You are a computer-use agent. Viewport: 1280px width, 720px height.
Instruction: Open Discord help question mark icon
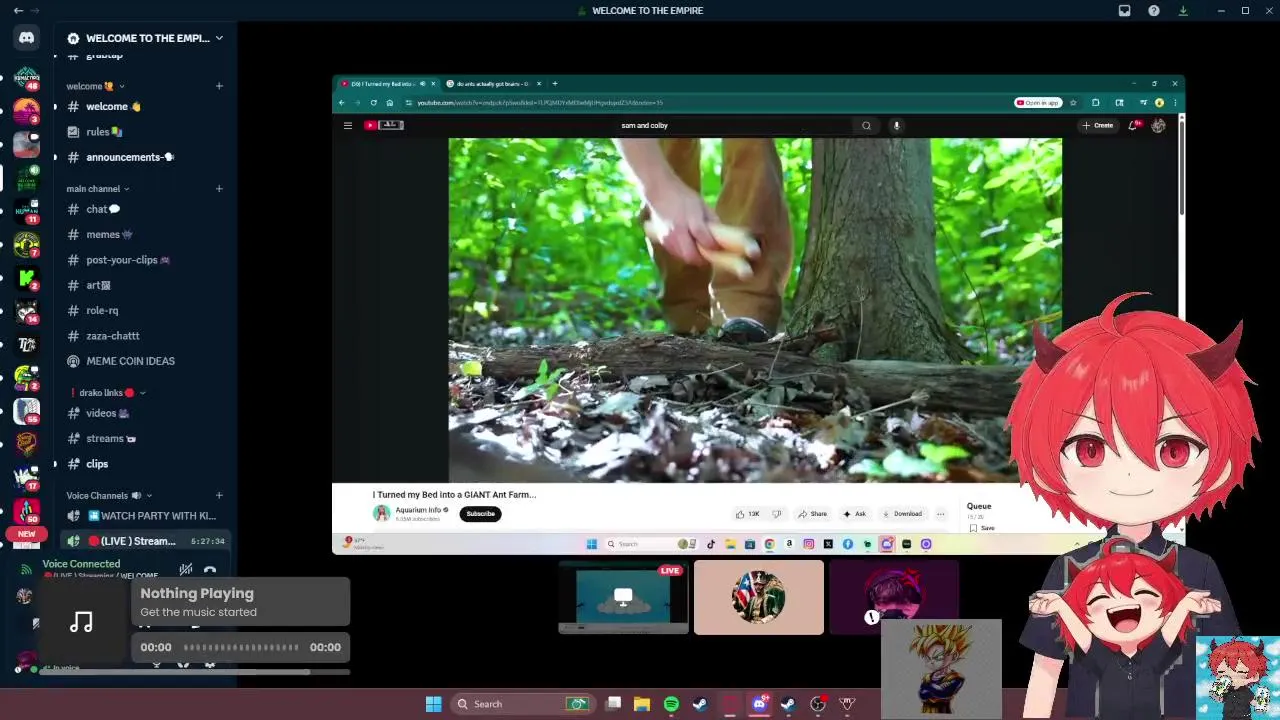click(1154, 10)
